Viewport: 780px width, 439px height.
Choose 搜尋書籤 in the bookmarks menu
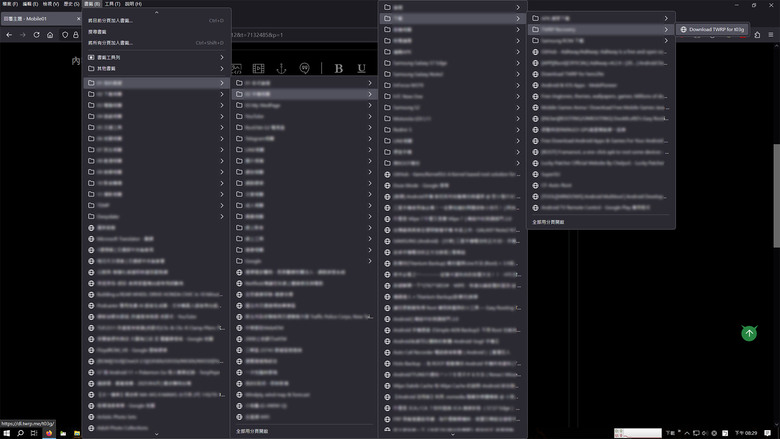[156, 31]
